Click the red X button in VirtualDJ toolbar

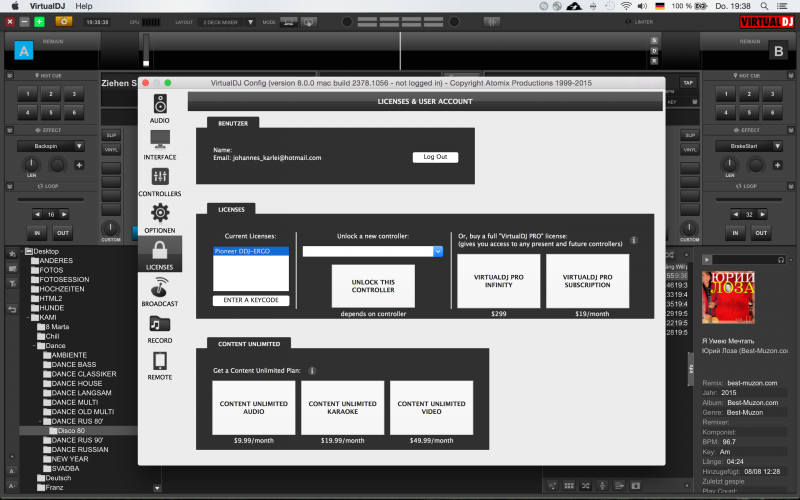click(10, 22)
